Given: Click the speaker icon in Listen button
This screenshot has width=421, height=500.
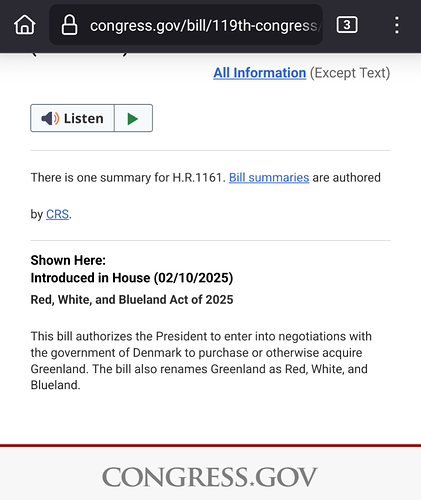Looking at the screenshot, I should 50,118.
